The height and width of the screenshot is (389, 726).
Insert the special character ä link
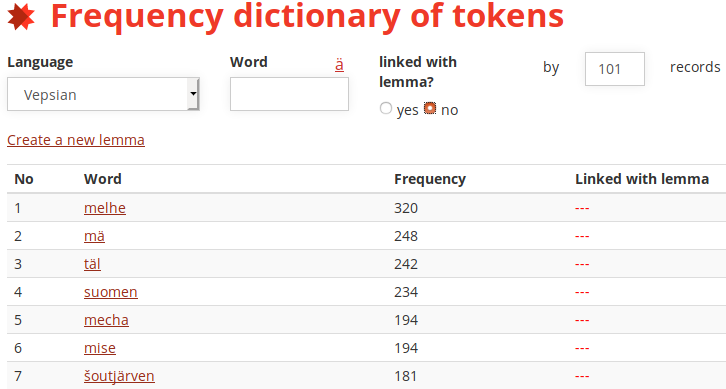(339, 65)
